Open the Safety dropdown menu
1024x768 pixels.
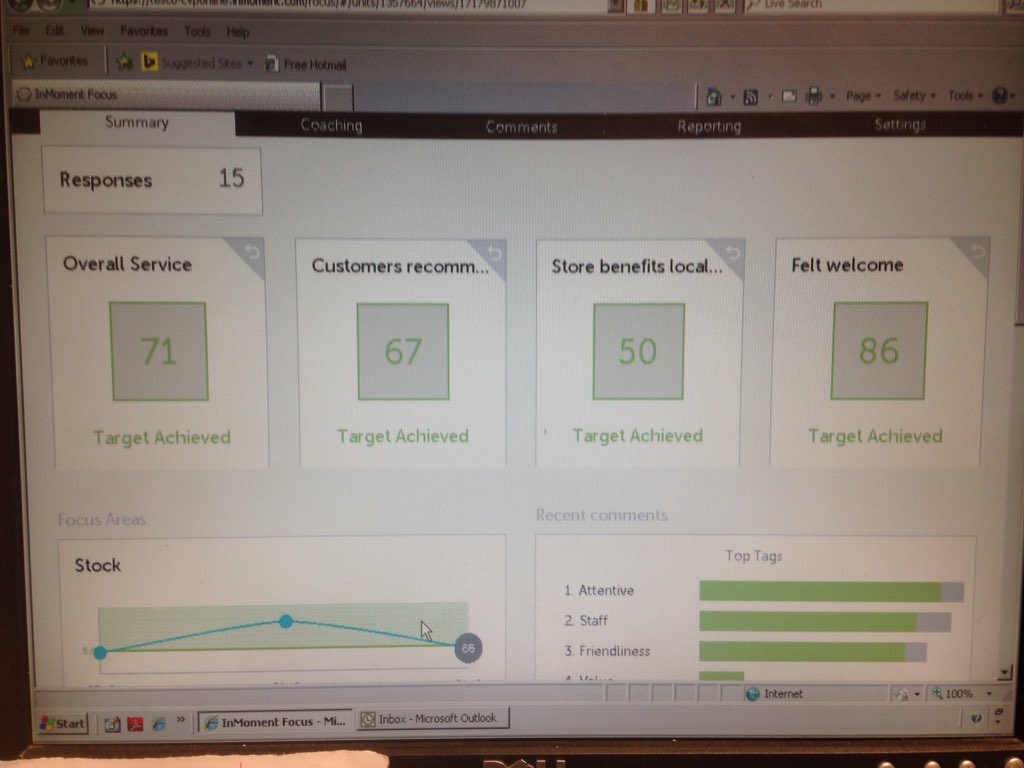914,95
